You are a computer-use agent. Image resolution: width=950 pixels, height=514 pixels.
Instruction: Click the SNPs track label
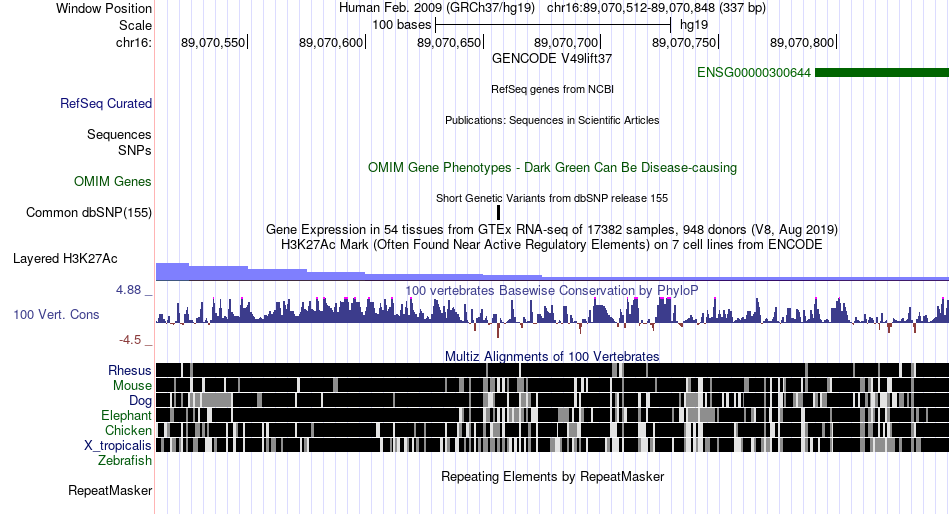point(135,150)
